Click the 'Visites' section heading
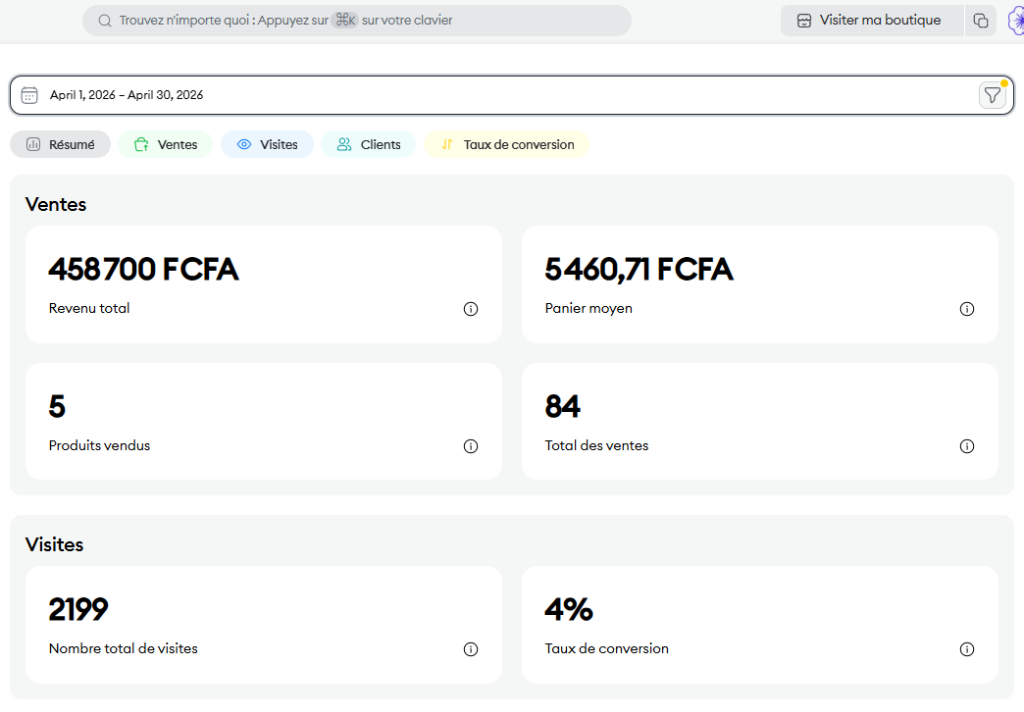 [x=54, y=545]
